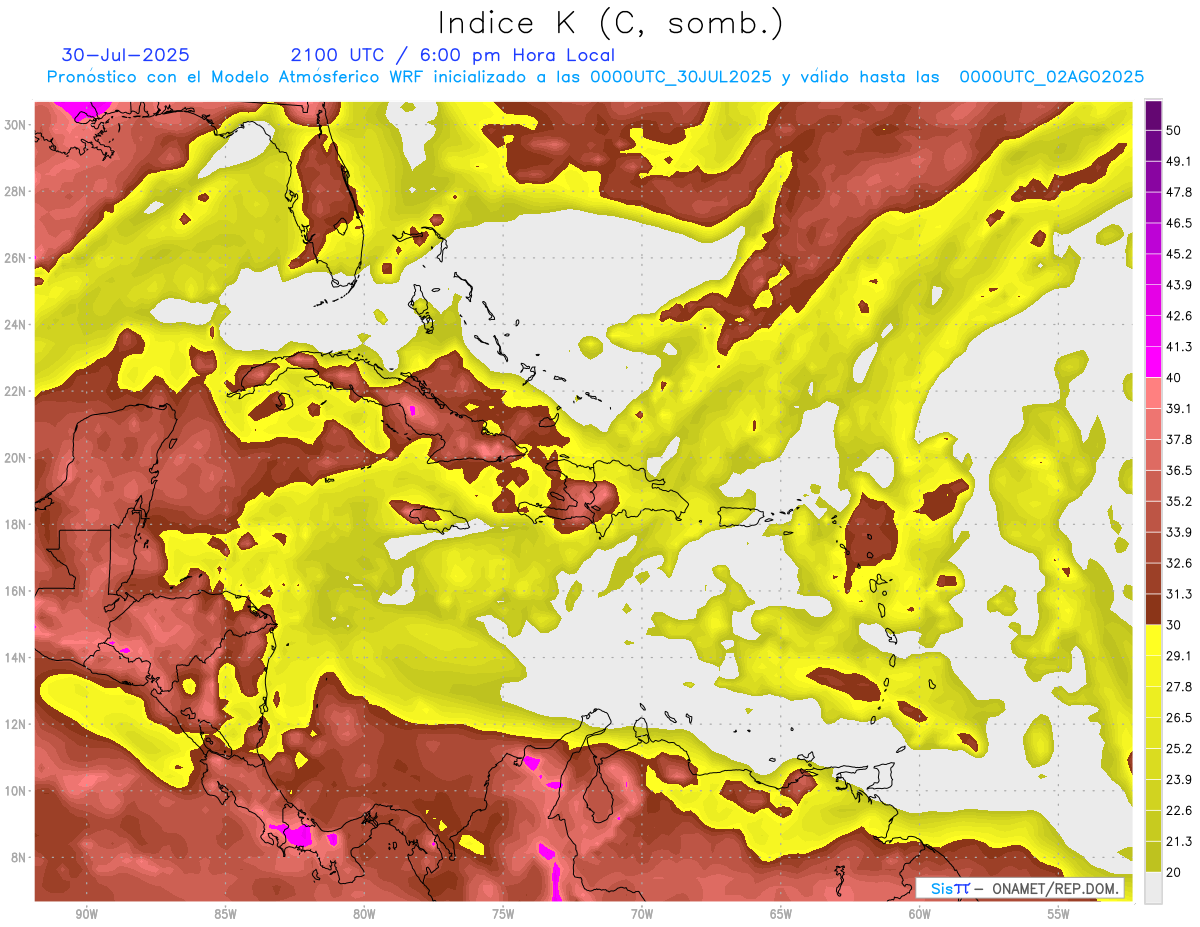Image resolution: width=1200 pixels, height=927 pixels.
Task: Click the 60W longitude label
Action: click(920, 914)
